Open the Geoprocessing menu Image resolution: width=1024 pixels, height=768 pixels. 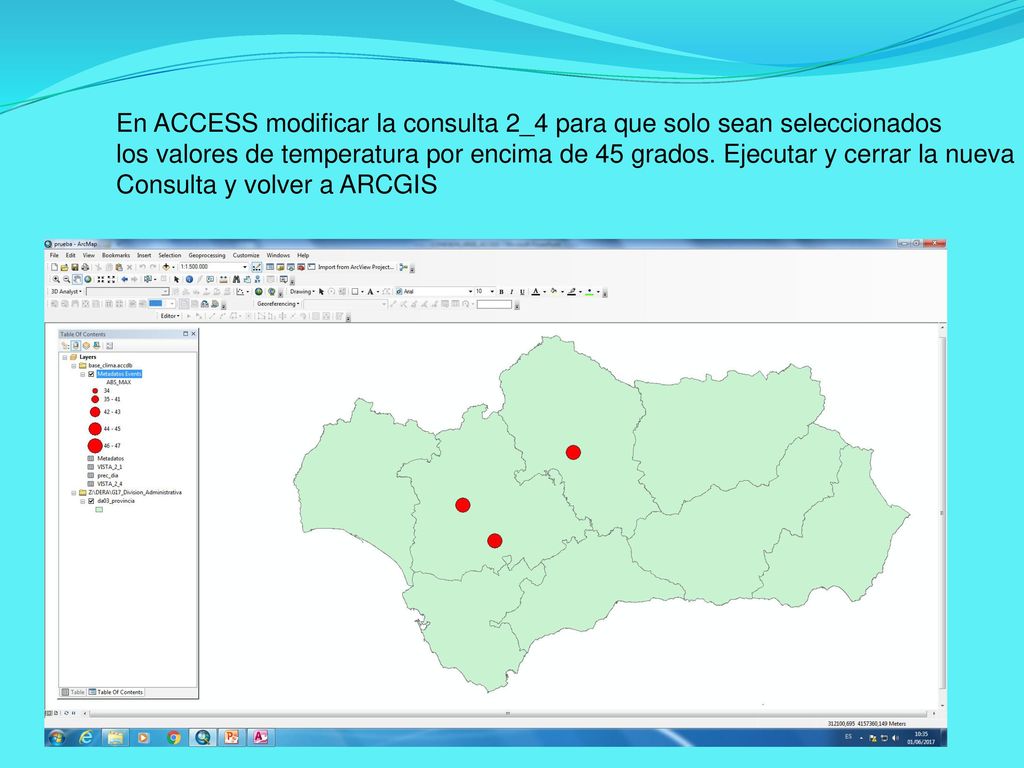coord(206,255)
